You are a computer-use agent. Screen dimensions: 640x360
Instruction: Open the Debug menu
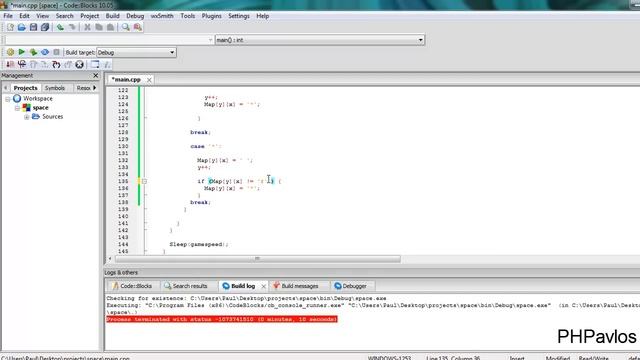(x=135, y=16)
